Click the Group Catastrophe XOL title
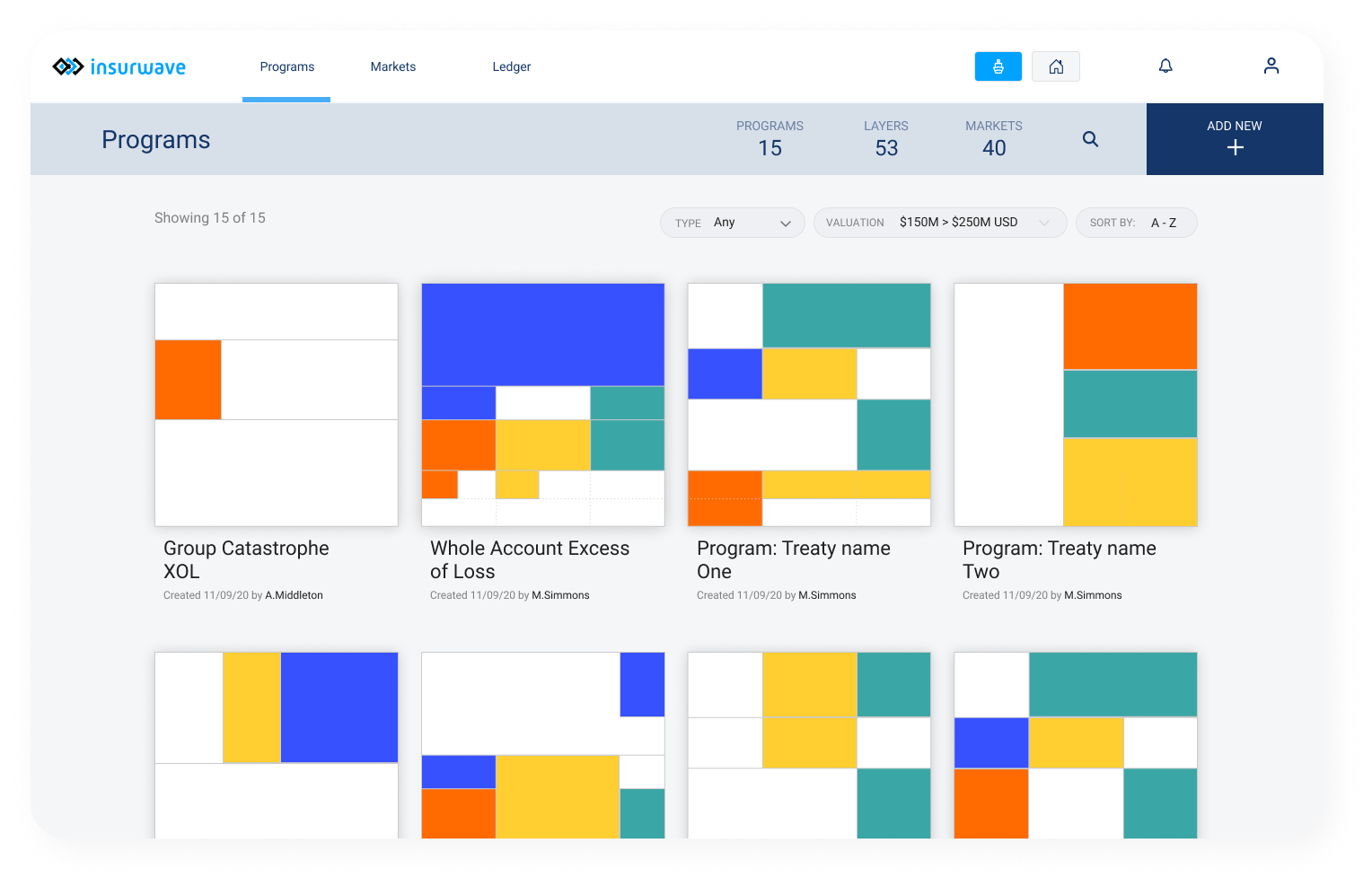Image resolution: width=1372 pixels, height=887 pixels. point(246,560)
